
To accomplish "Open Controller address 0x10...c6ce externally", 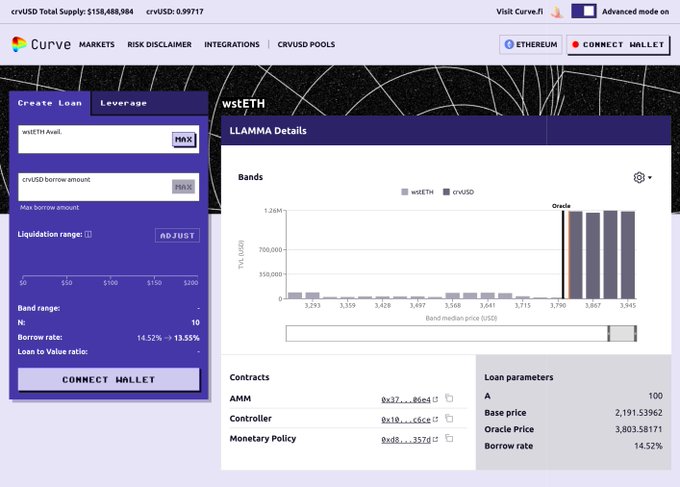I will point(409,419).
